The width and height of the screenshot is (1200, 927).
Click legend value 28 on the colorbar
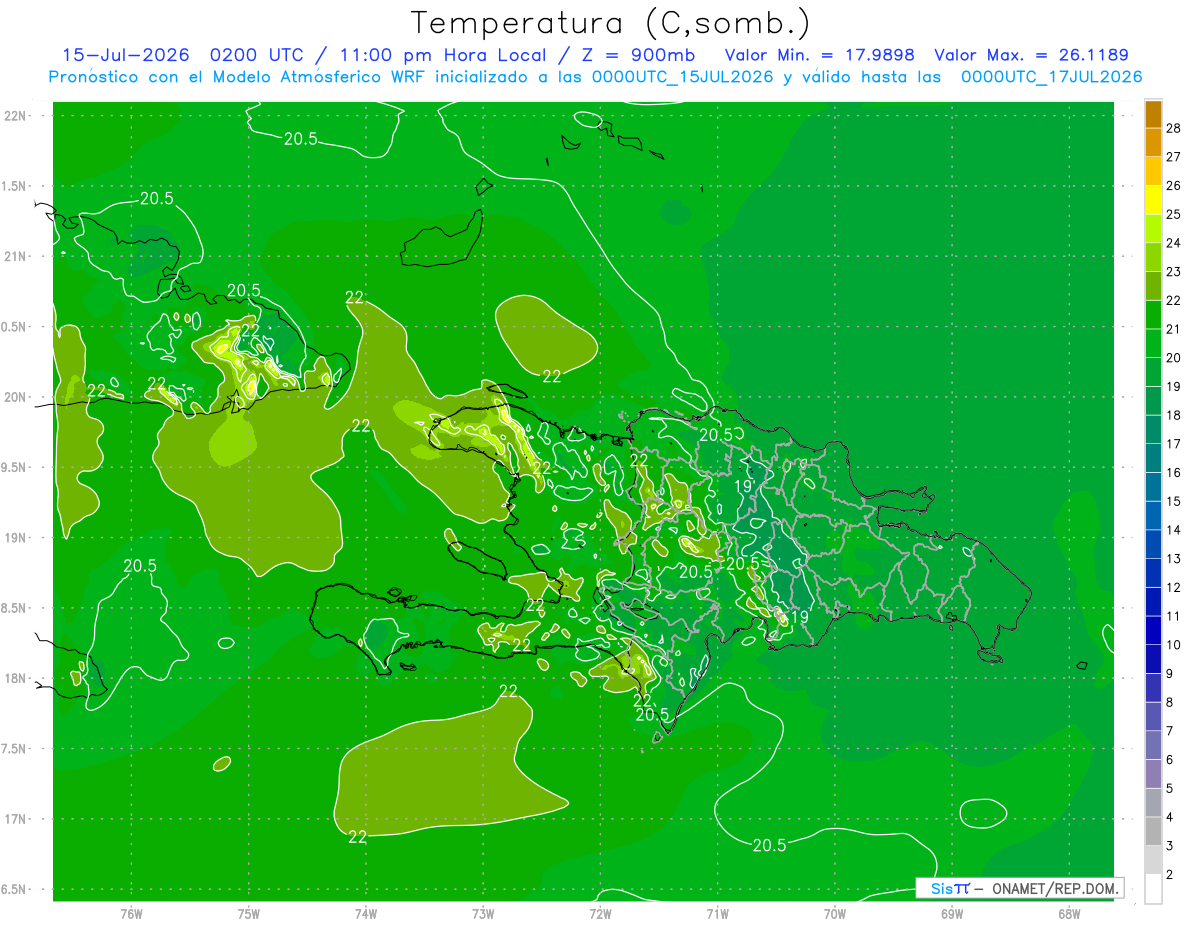pos(1174,128)
